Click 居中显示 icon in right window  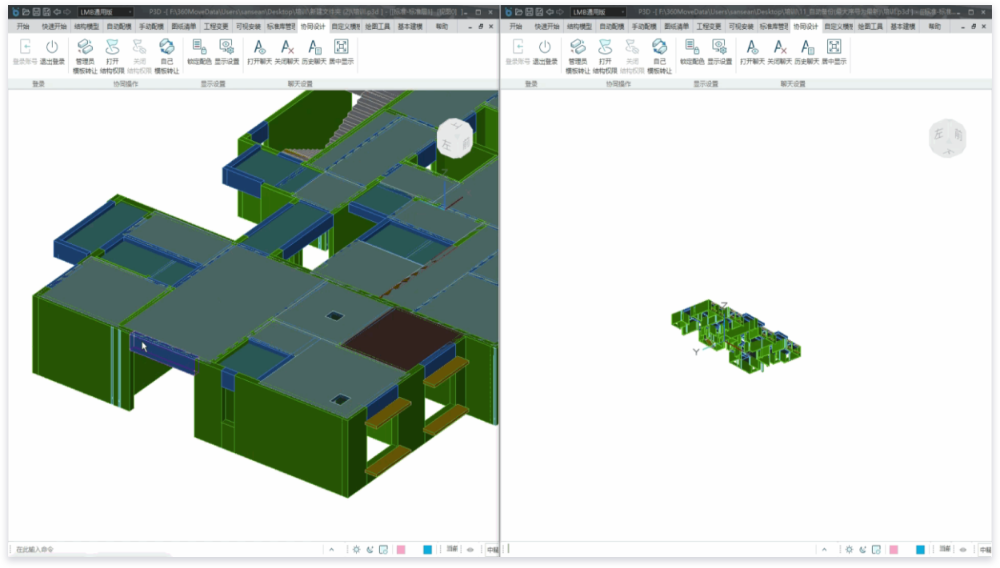click(834, 48)
